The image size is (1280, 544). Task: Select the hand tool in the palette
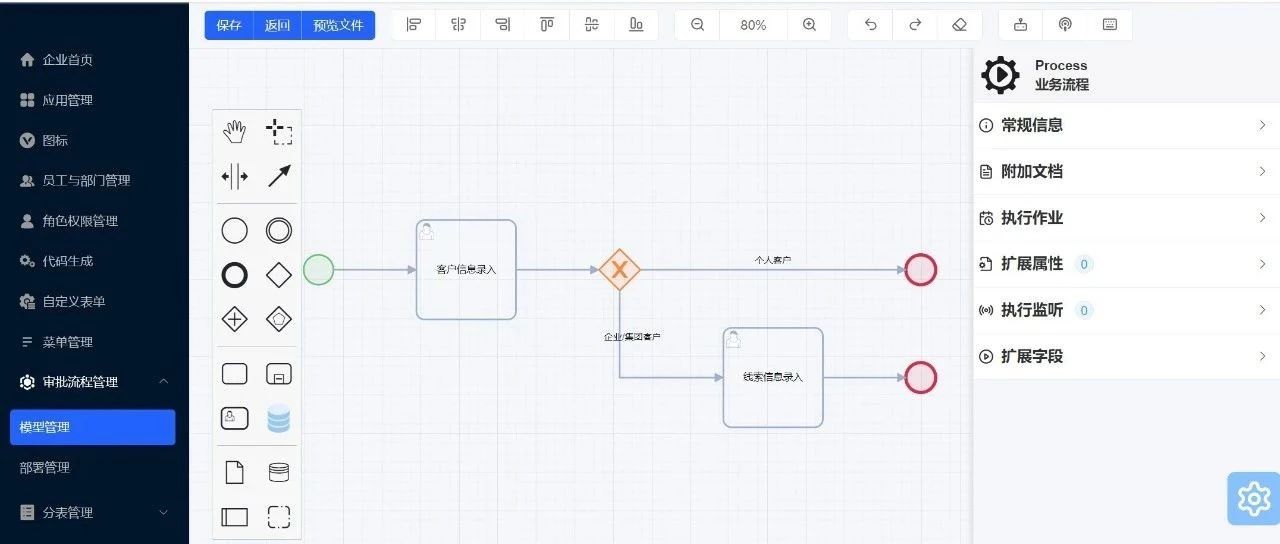click(x=234, y=131)
